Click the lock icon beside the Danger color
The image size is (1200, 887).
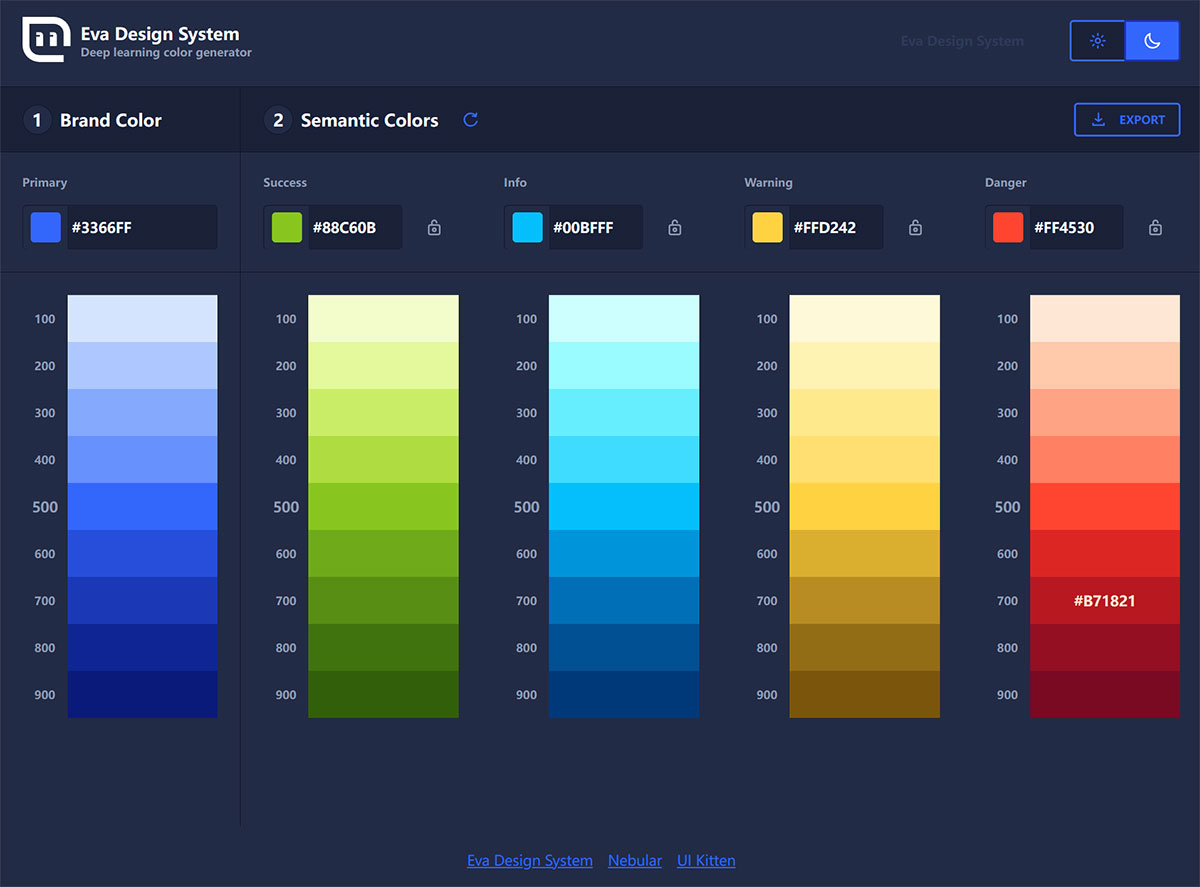tap(1155, 227)
